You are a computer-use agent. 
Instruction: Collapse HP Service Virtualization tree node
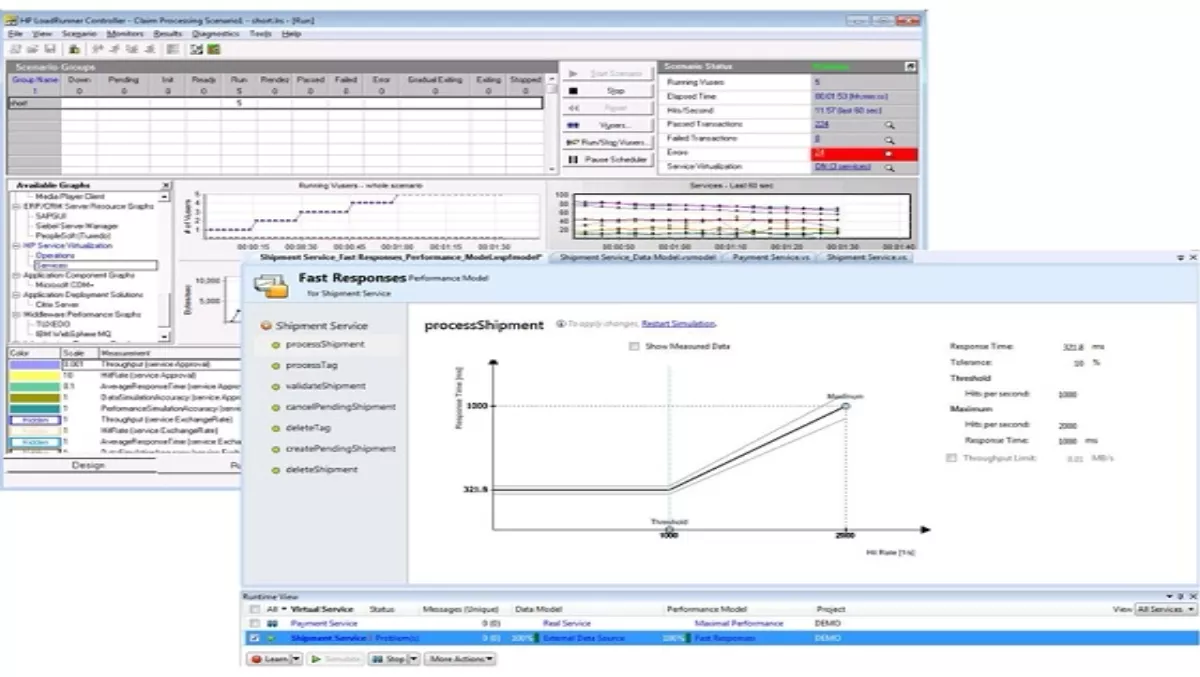pos(16,245)
